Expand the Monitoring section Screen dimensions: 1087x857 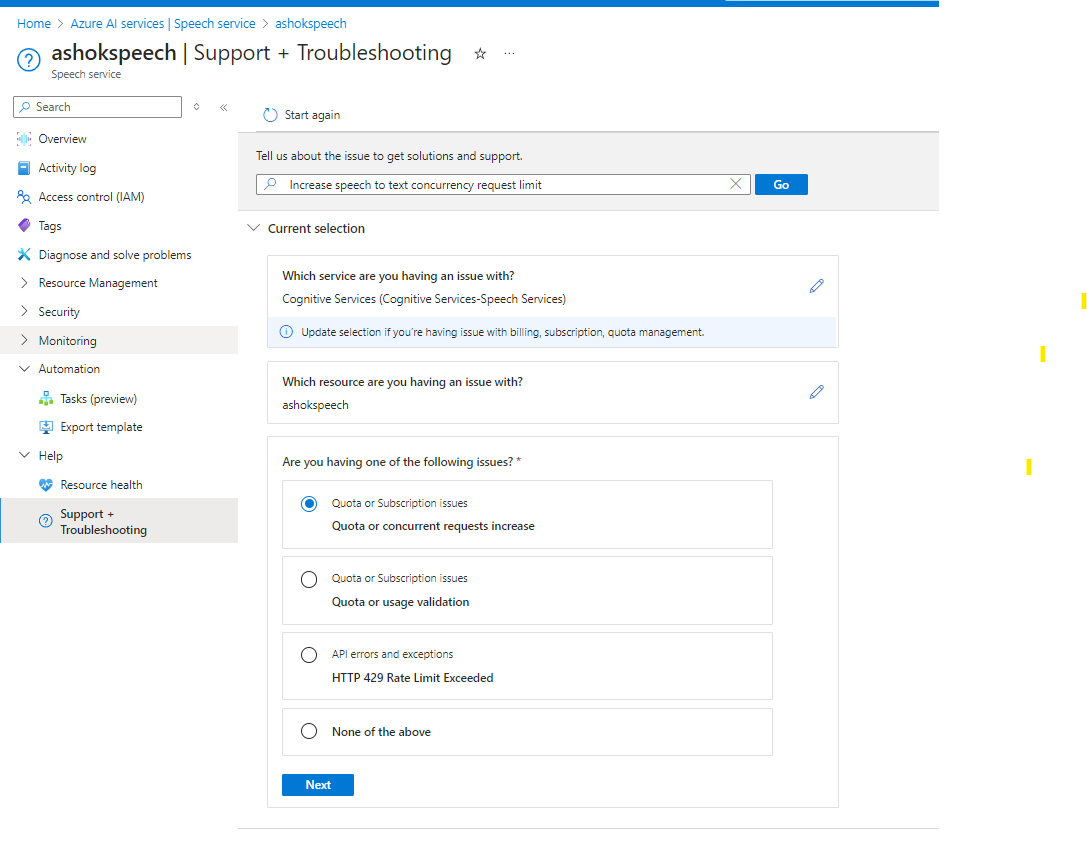click(x=22, y=339)
